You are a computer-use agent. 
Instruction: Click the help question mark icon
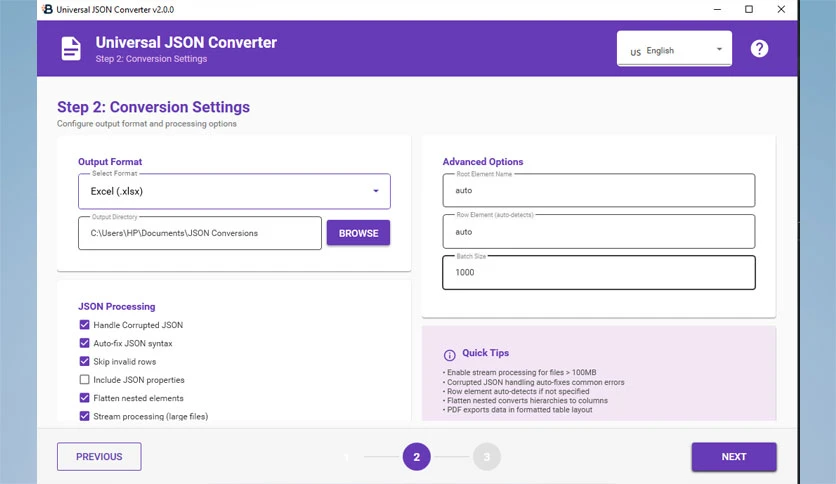[x=759, y=49]
